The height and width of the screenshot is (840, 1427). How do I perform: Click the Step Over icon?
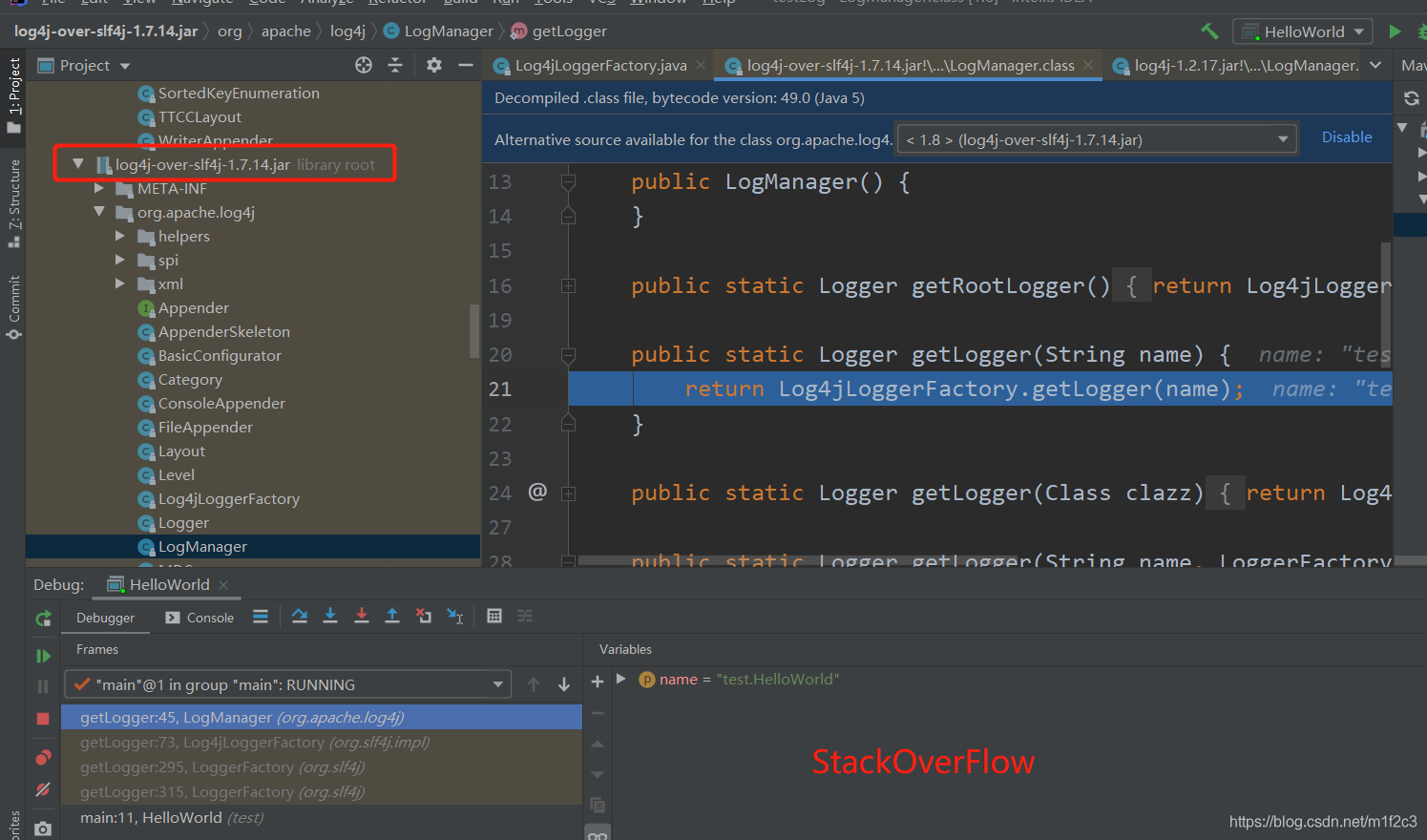point(300,617)
